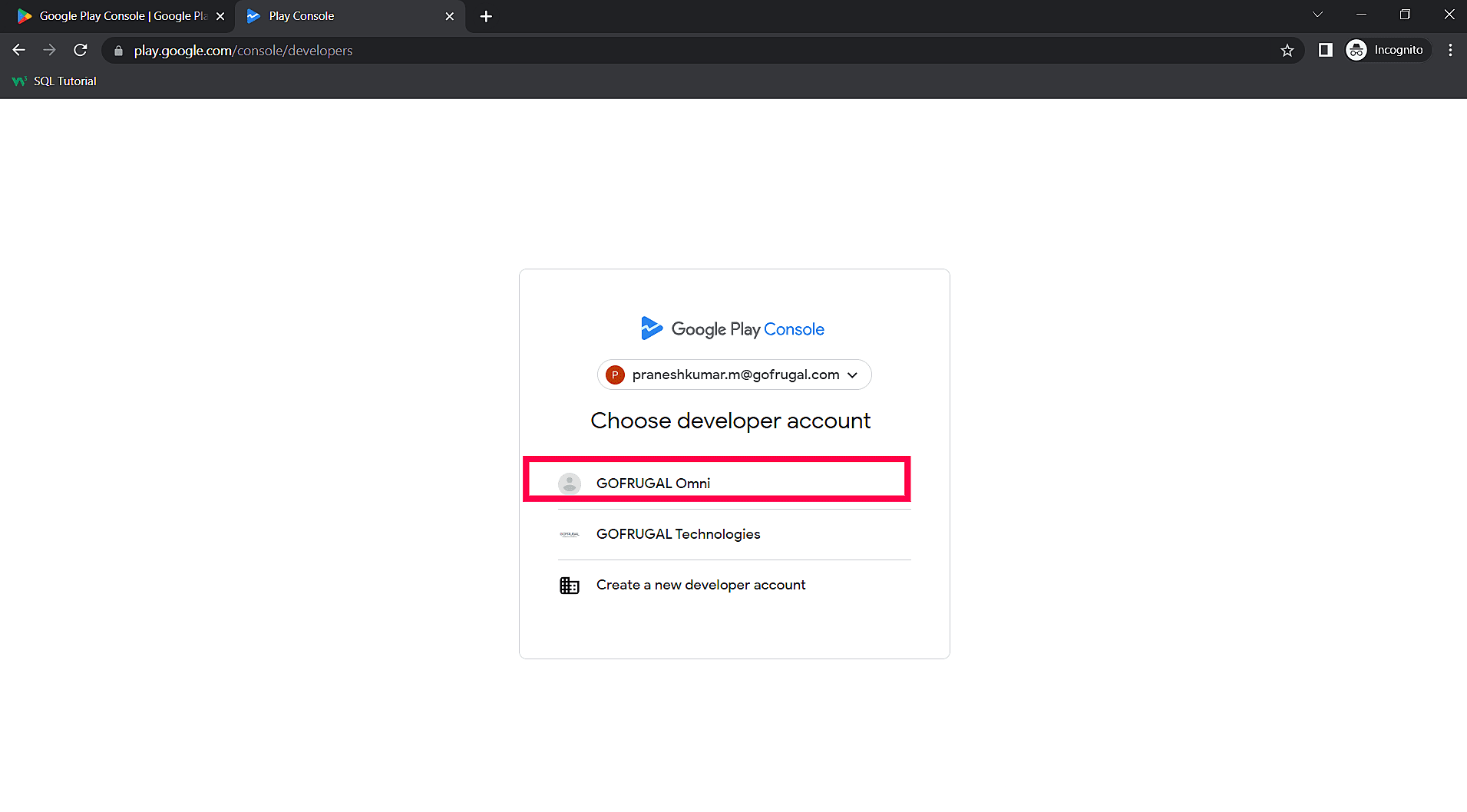Screen dimensions: 1467x812
Task: Close the Chrome window
Action: pos(1449,15)
